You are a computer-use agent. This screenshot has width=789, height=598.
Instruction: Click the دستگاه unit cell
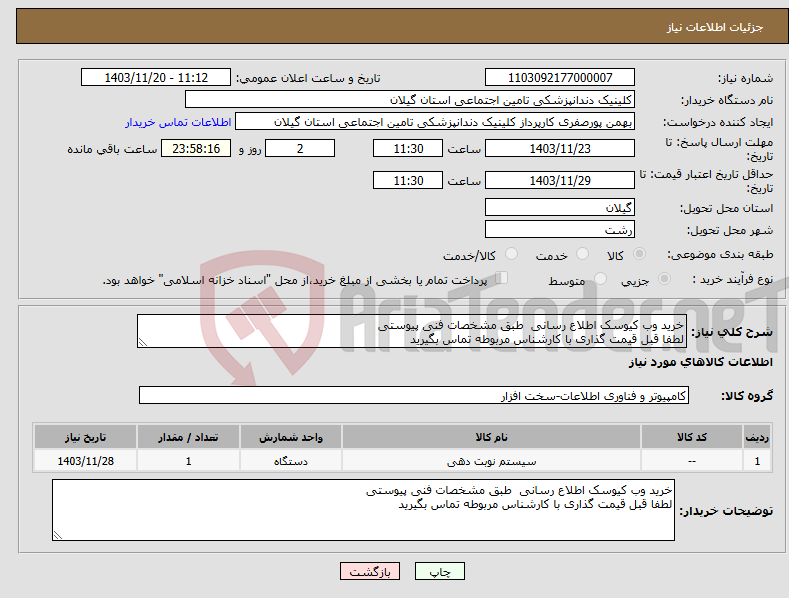coord(291,461)
